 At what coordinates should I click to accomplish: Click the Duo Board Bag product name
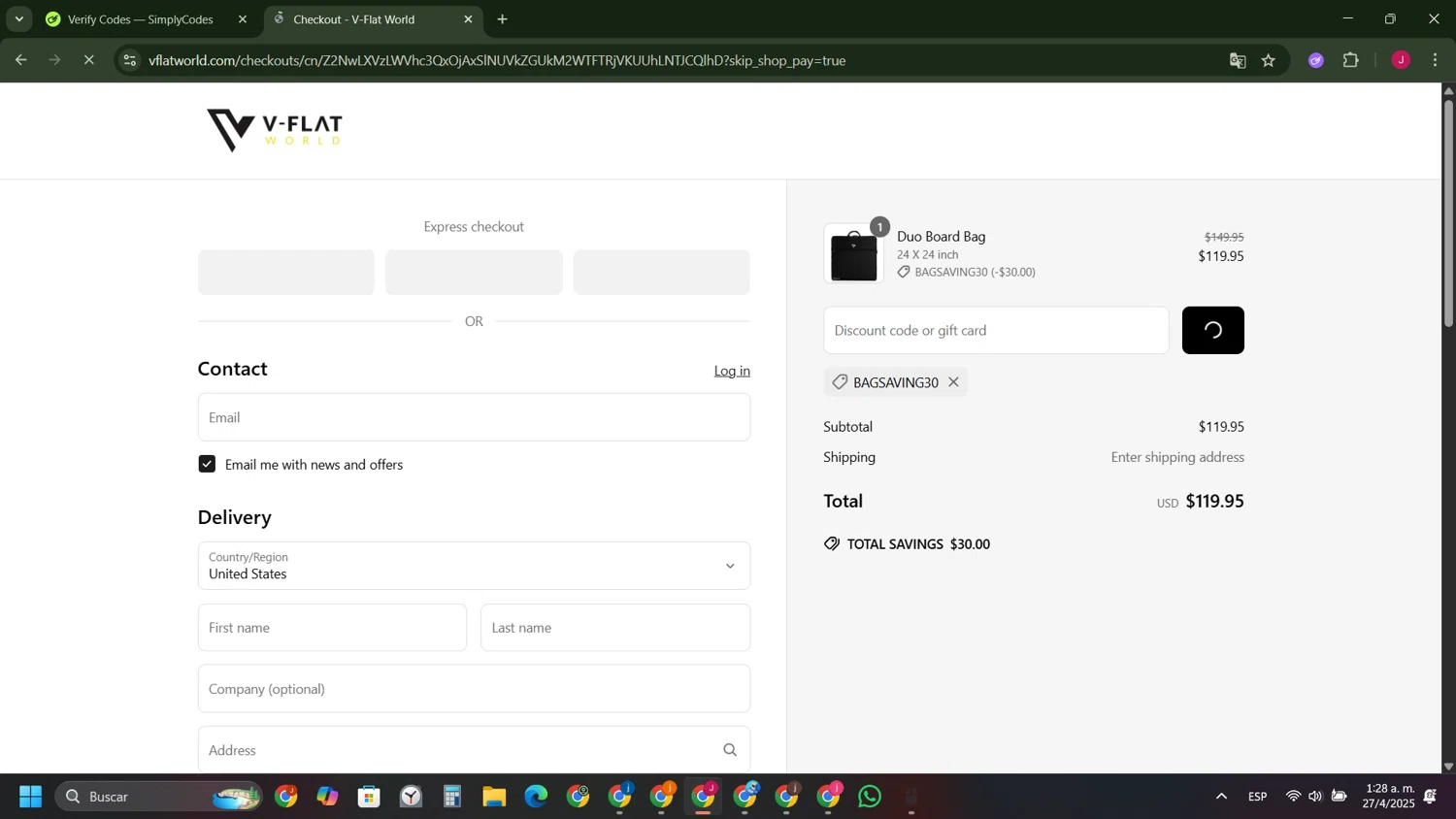click(x=941, y=237)
